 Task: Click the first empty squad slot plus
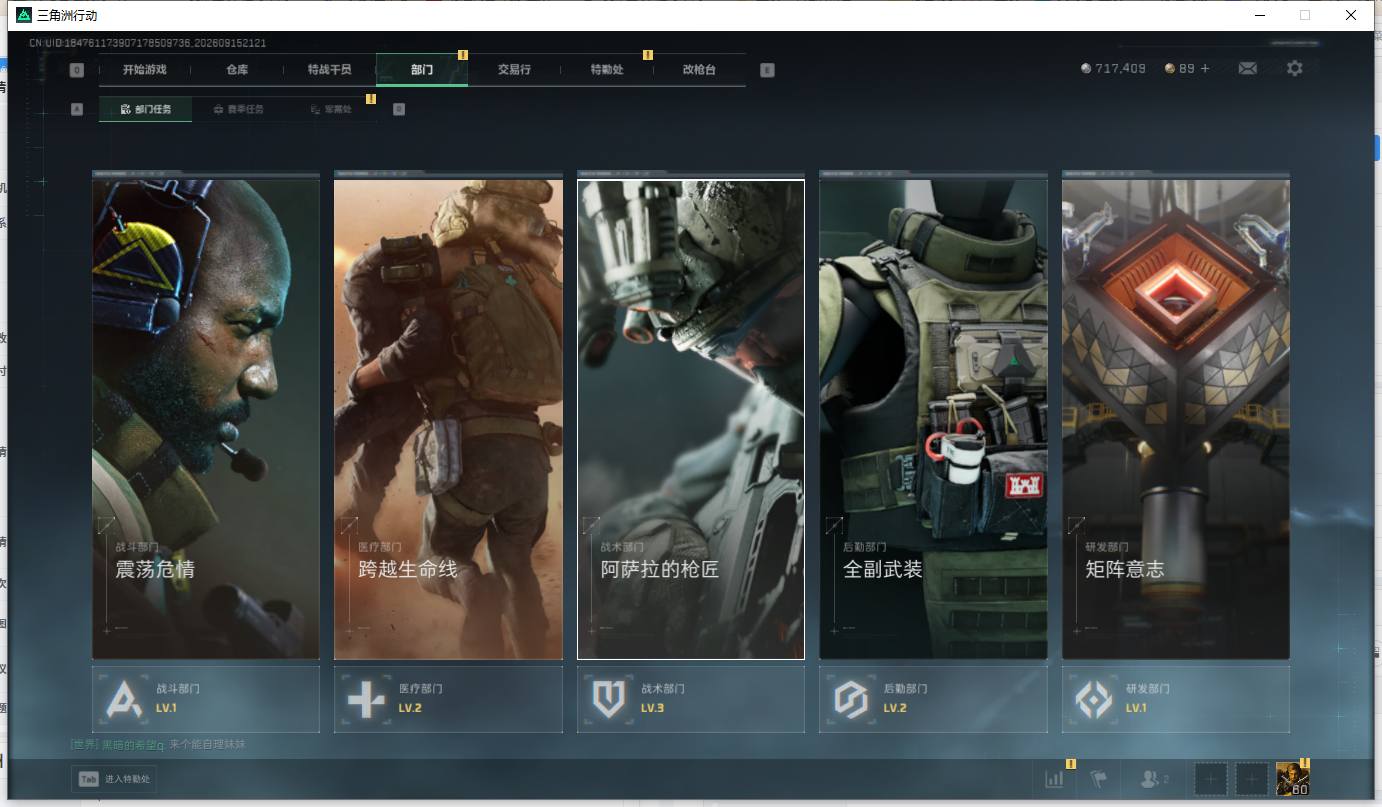(x=1210, y=778)
